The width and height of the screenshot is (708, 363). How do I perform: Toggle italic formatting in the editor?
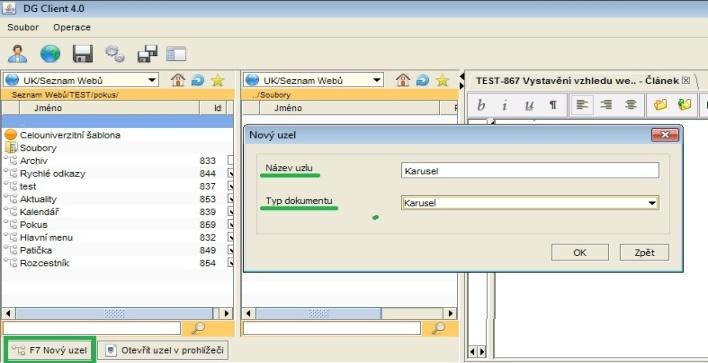[x=504, y=105]
